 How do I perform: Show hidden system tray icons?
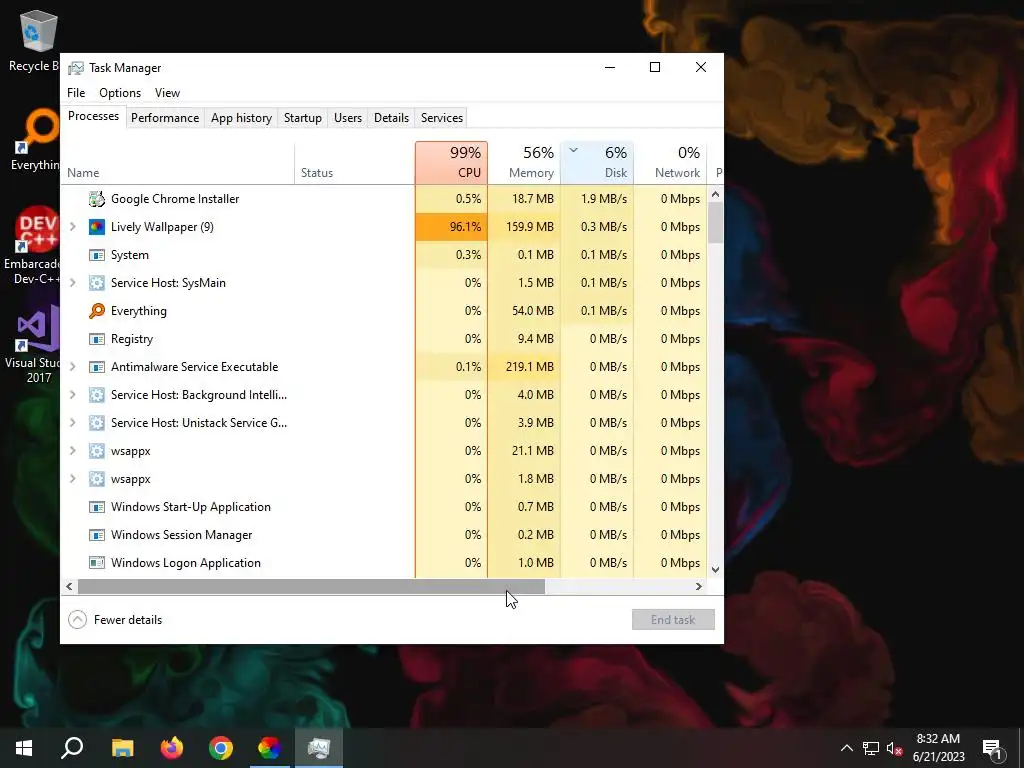pos(846,748)
